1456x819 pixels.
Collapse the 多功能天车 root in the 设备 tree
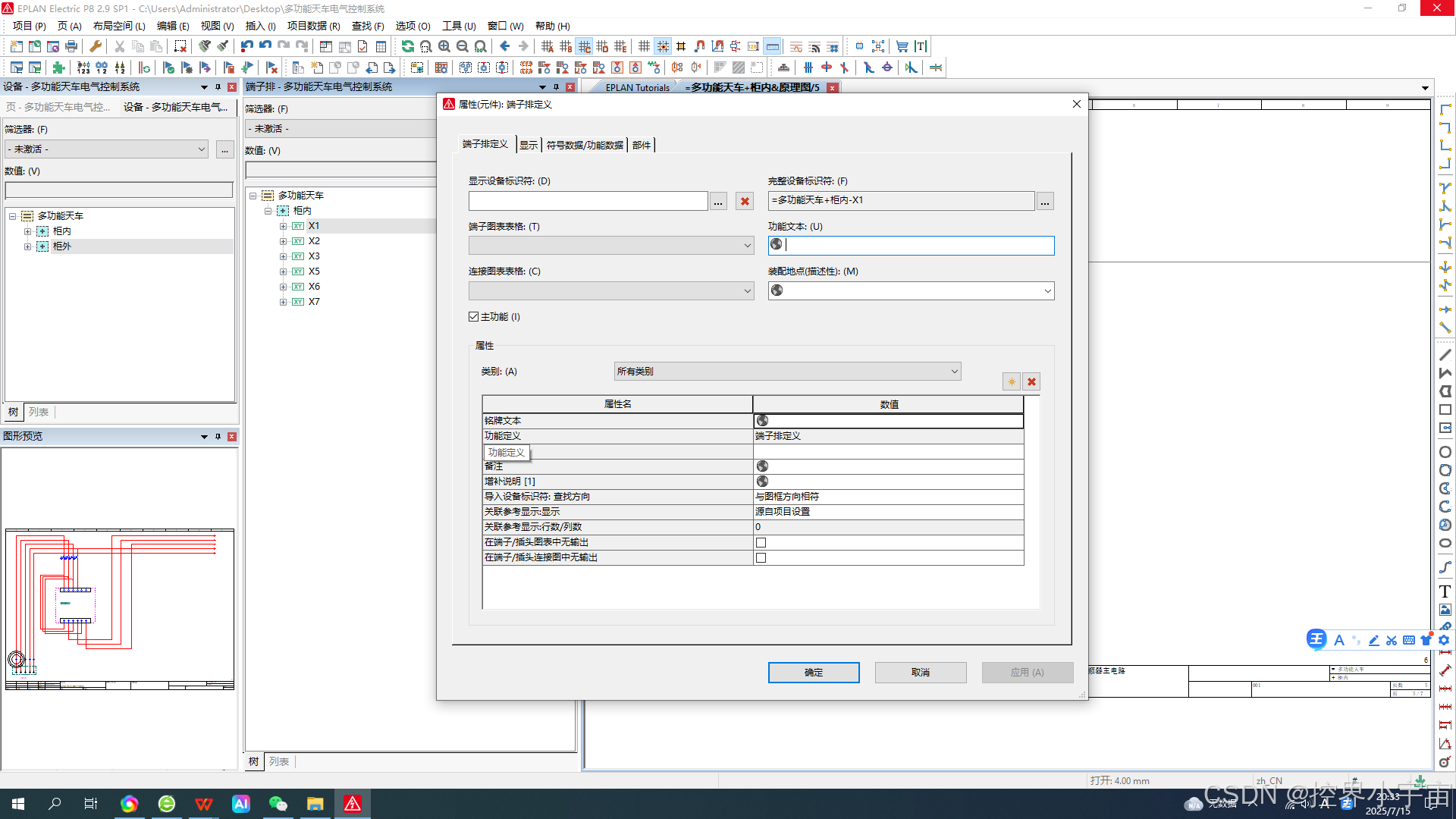point(13,217)
